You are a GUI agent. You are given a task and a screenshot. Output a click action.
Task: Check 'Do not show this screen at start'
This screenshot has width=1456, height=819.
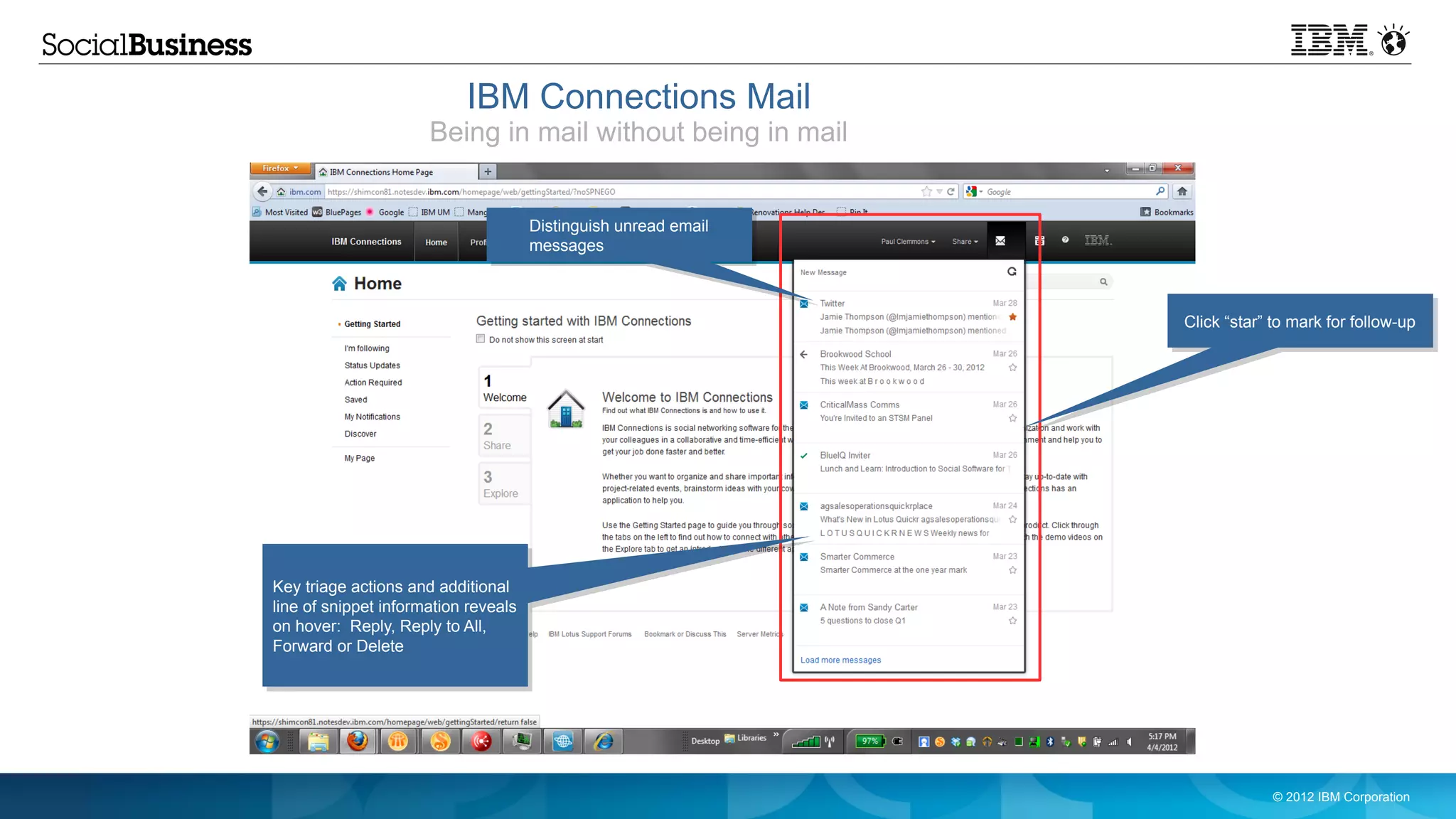click(x=481, y=339)
